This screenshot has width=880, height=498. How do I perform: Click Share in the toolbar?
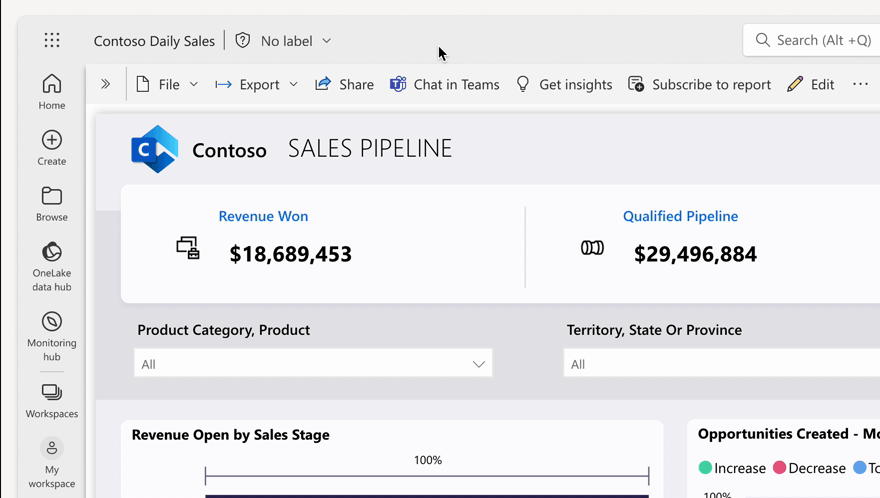[x=344, y=84]
